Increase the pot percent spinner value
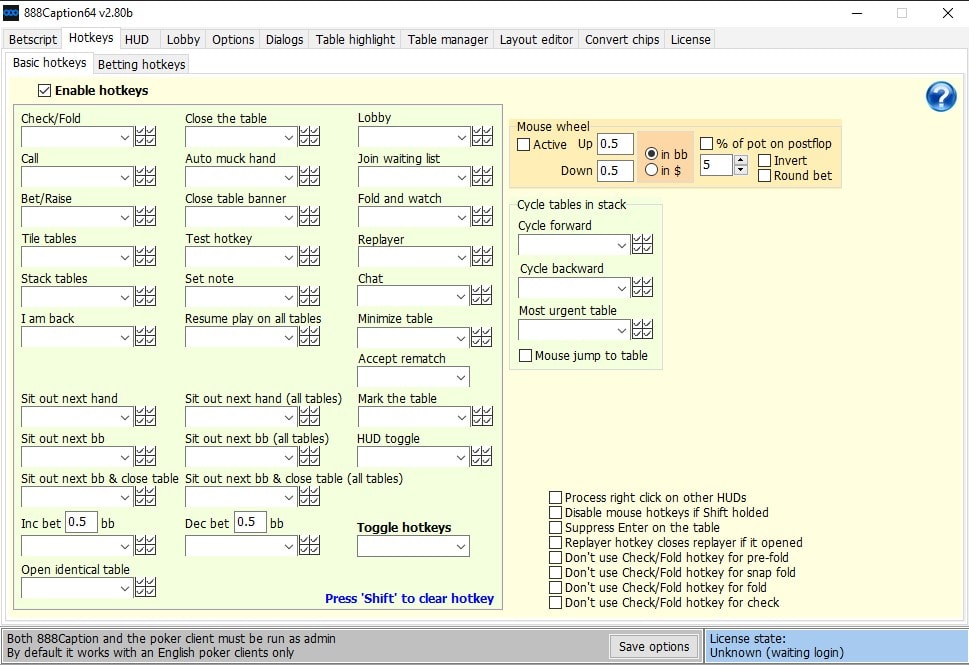This screenshot has width=969, height=665. [x=740, y=159]
